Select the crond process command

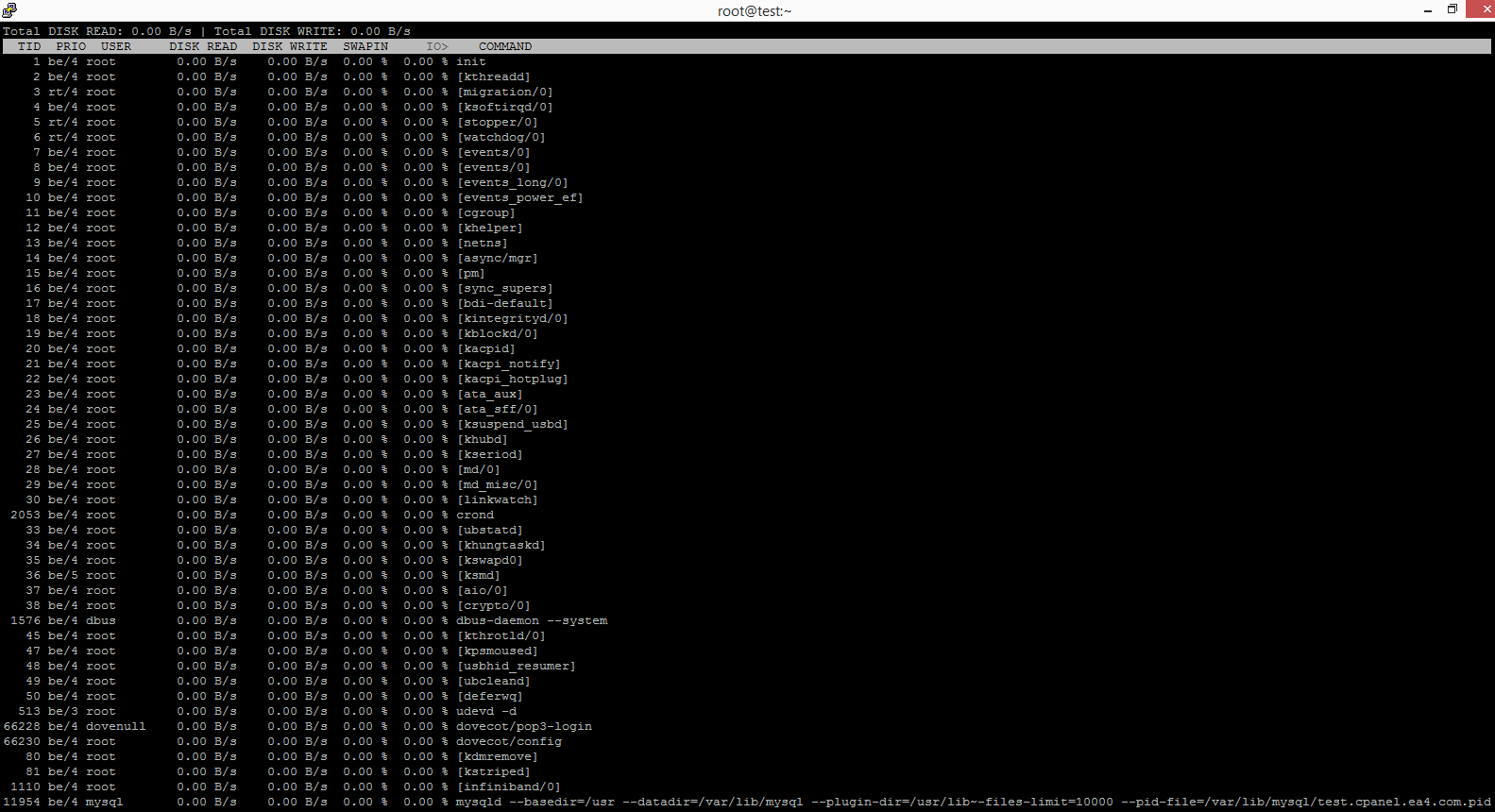pyautogui.click(x=475, y=515)
